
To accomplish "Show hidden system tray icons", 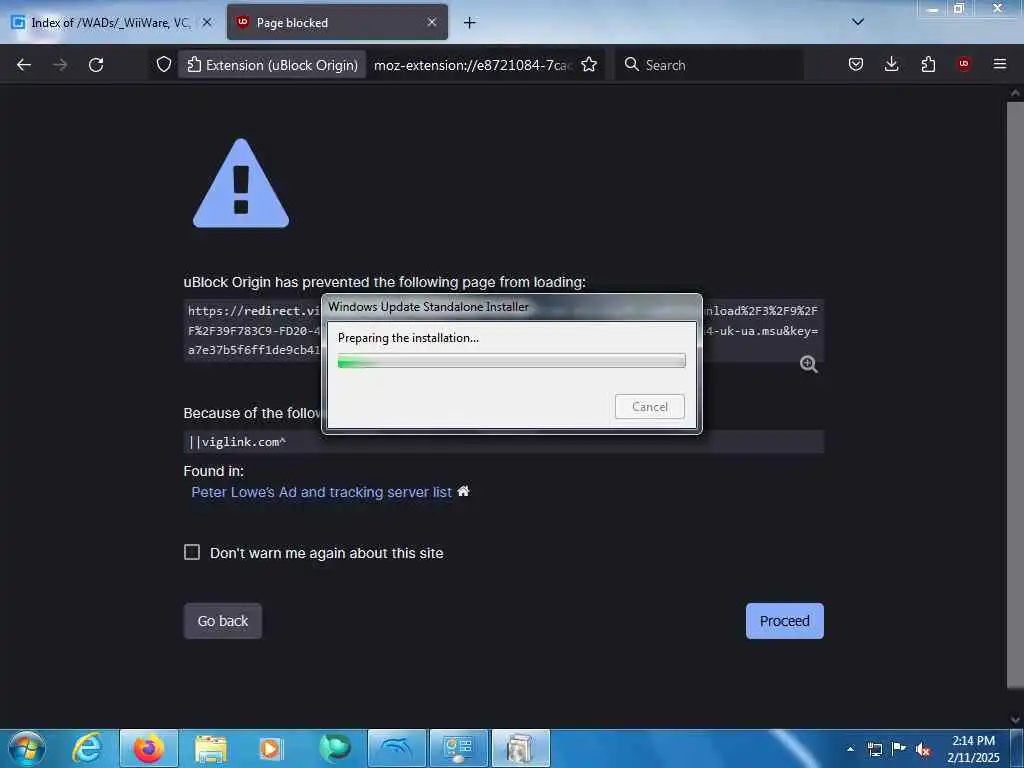I will pyautogui.click(x=850, y=749).
